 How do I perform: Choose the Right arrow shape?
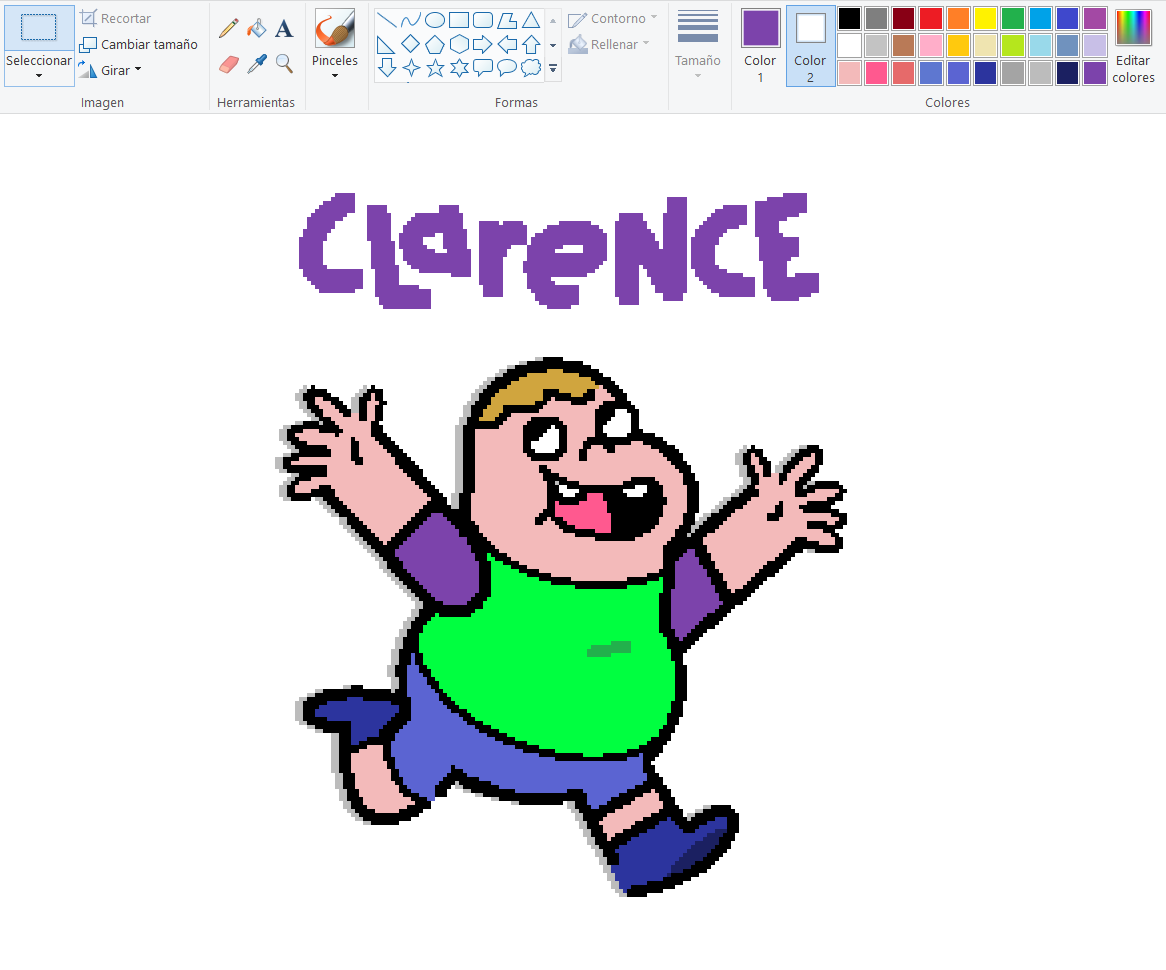(x=483, y=45)
